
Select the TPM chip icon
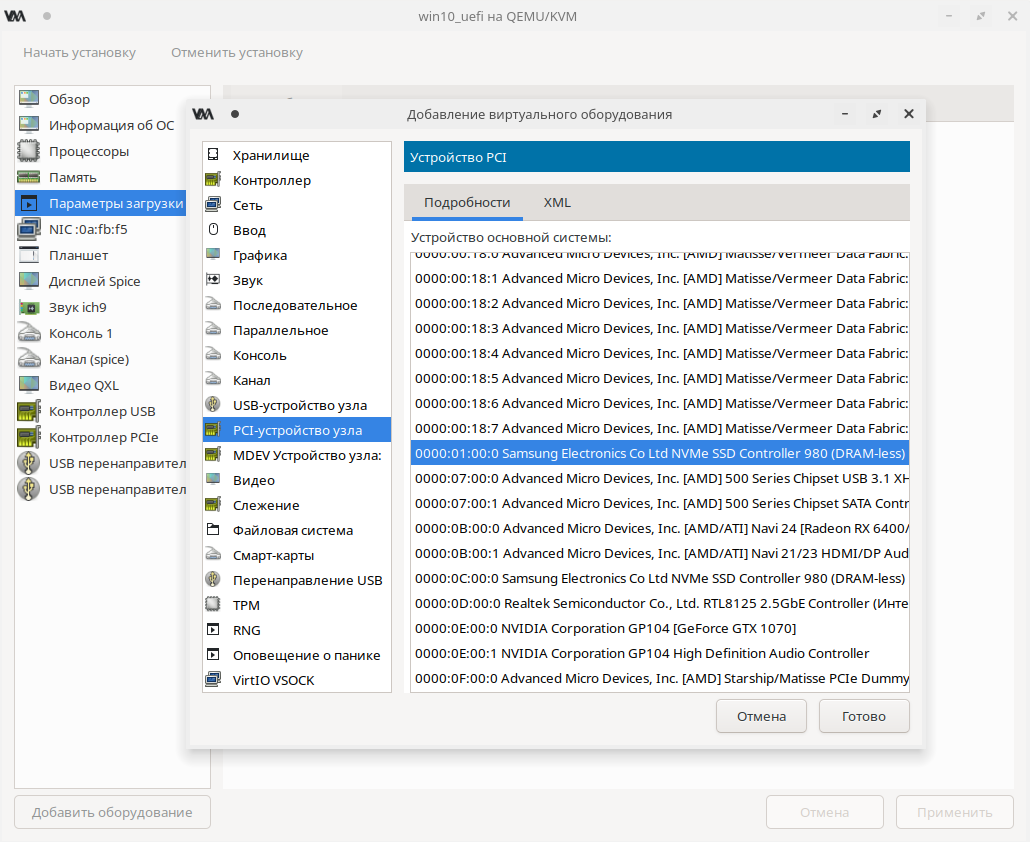(x=213, y=604)
